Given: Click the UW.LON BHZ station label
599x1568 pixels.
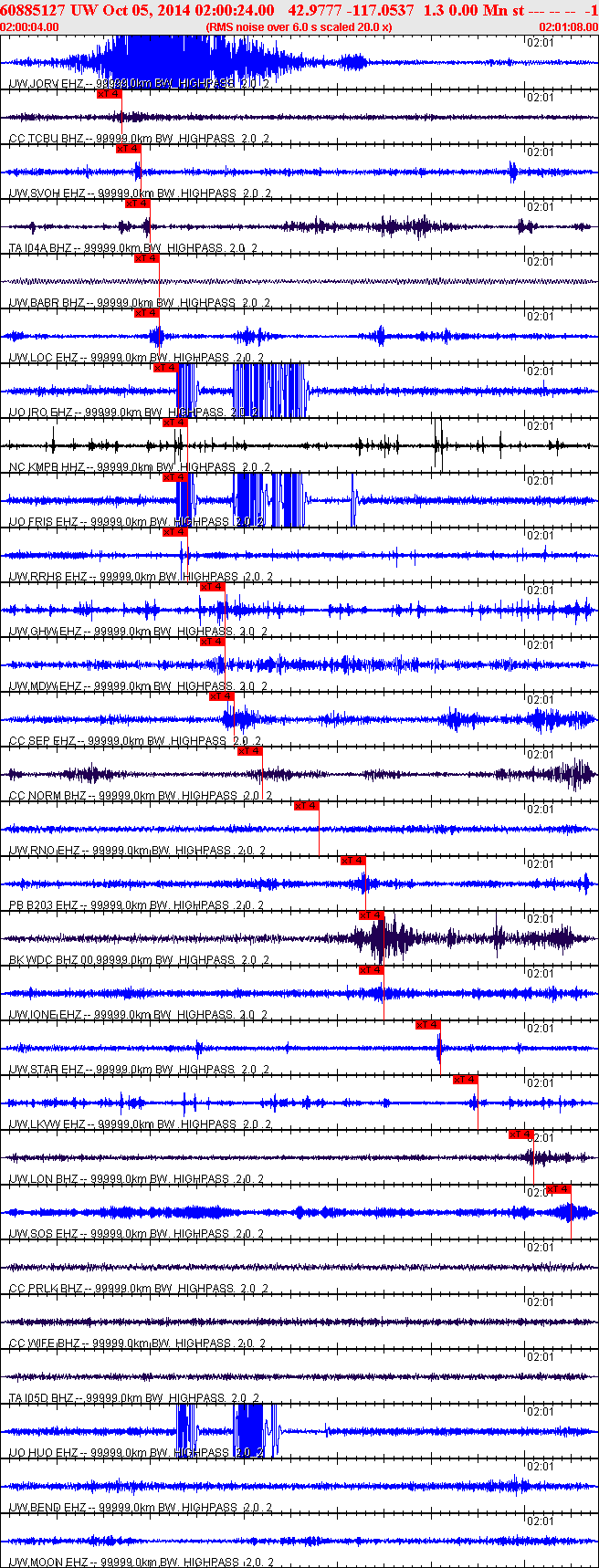Looking at the screenshot, I should point(42,1179).
